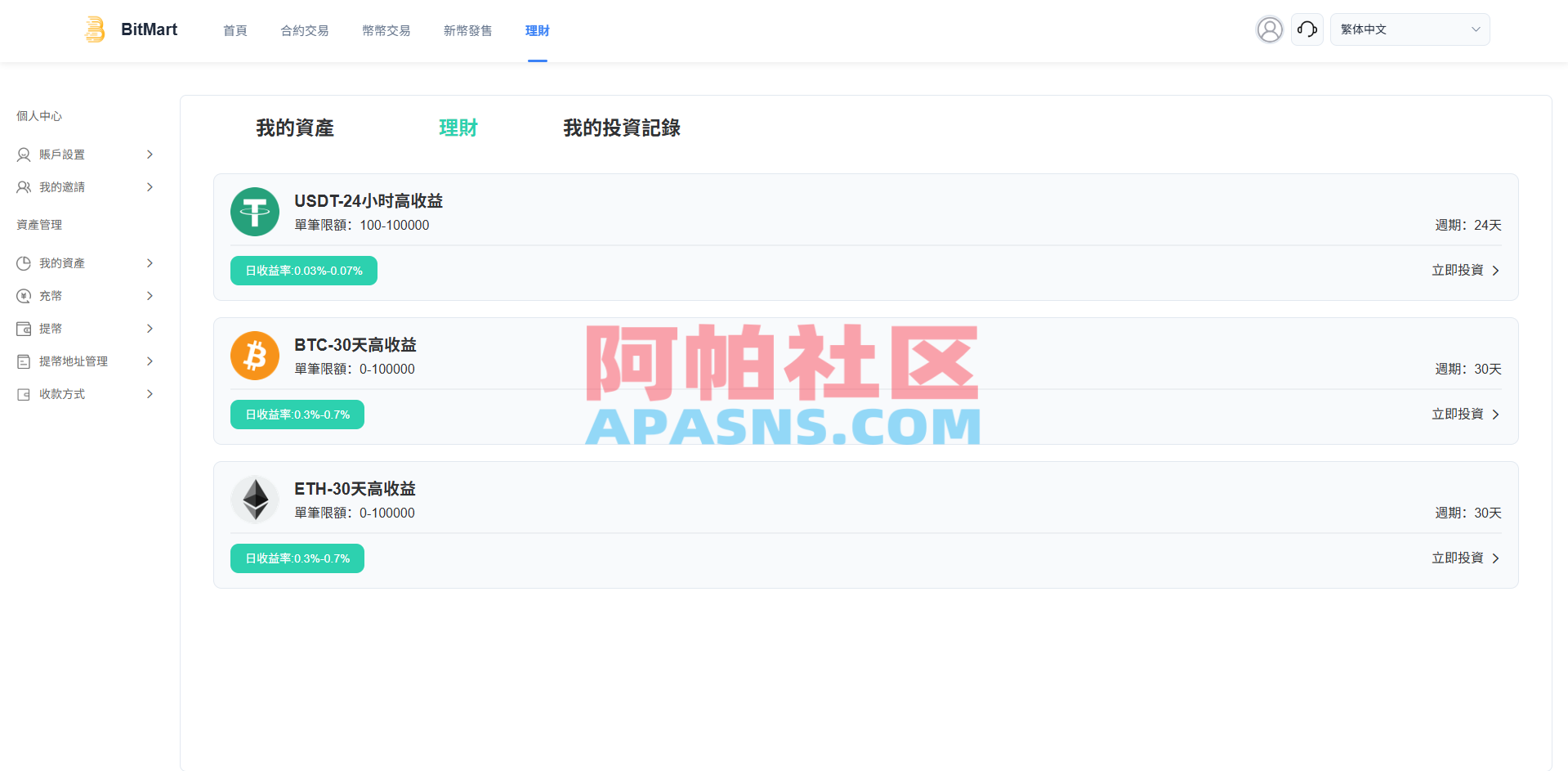Screen dimensions: 1568x771
Task: Open 合約交易 in top navigation
Action: pyautogui.click(x=305, y=30)
